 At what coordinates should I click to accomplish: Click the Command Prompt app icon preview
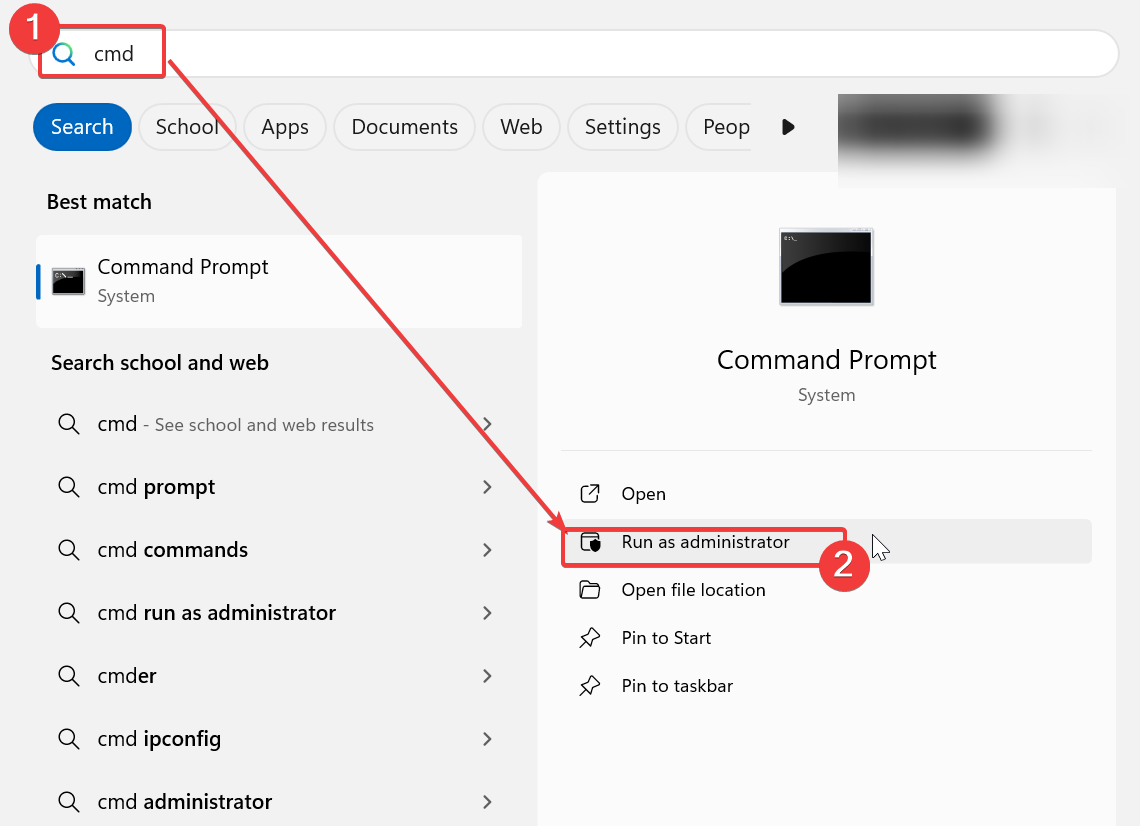coord(826,266)
